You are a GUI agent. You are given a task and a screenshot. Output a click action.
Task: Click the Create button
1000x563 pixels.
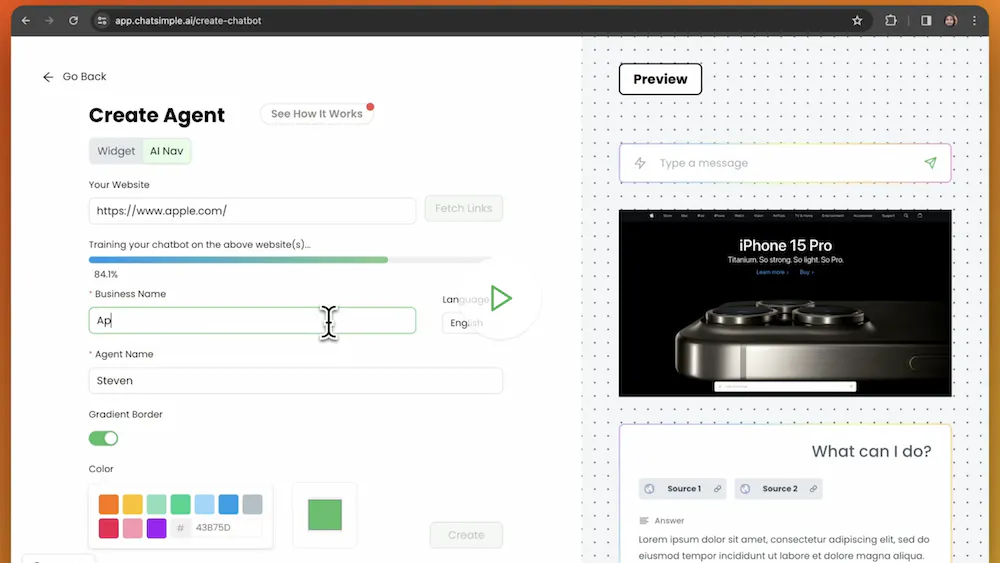pos(466,535)
